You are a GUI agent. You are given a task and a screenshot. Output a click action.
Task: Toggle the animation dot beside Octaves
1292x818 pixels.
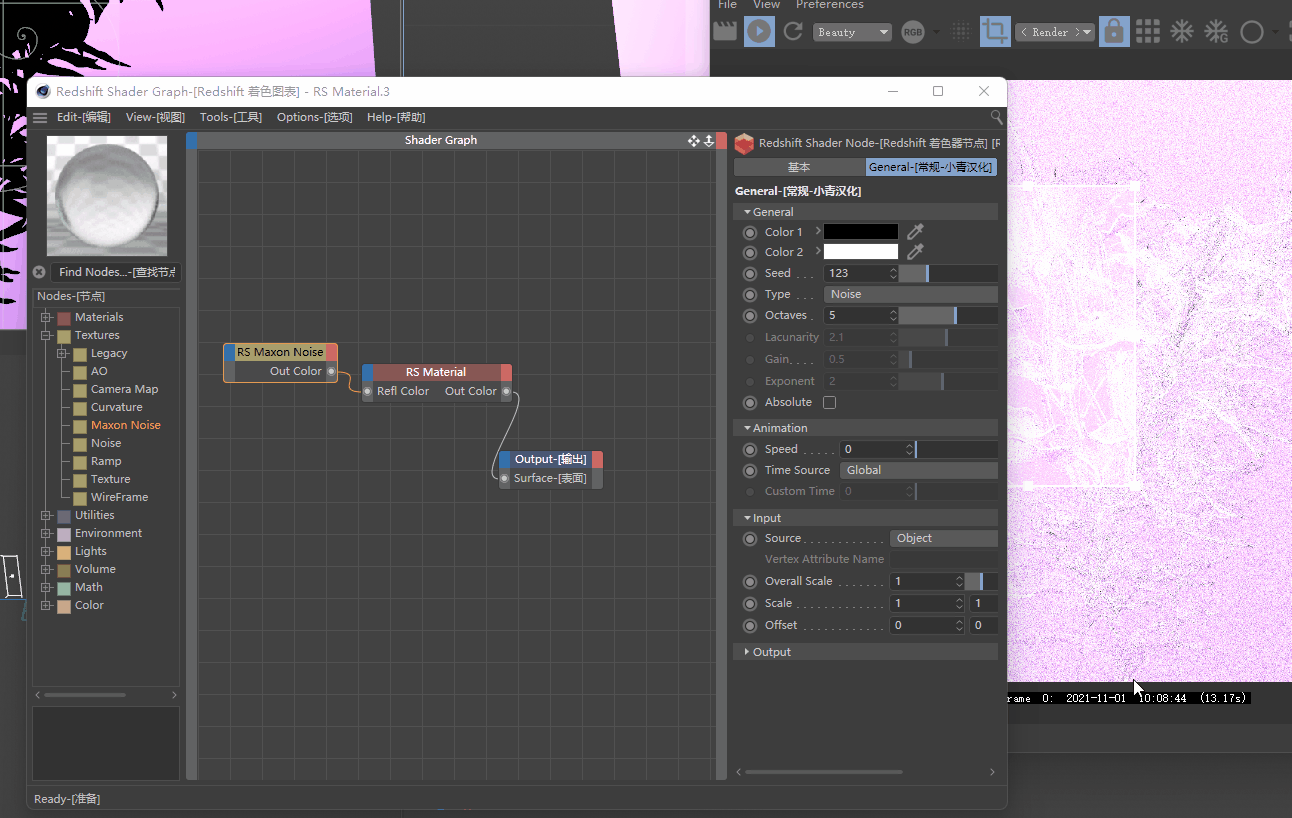[750, 315]
